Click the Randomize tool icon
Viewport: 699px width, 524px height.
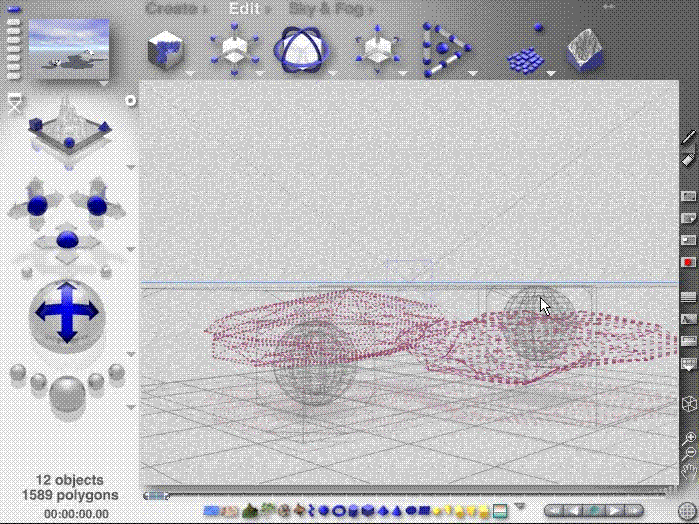coord(521,52)
